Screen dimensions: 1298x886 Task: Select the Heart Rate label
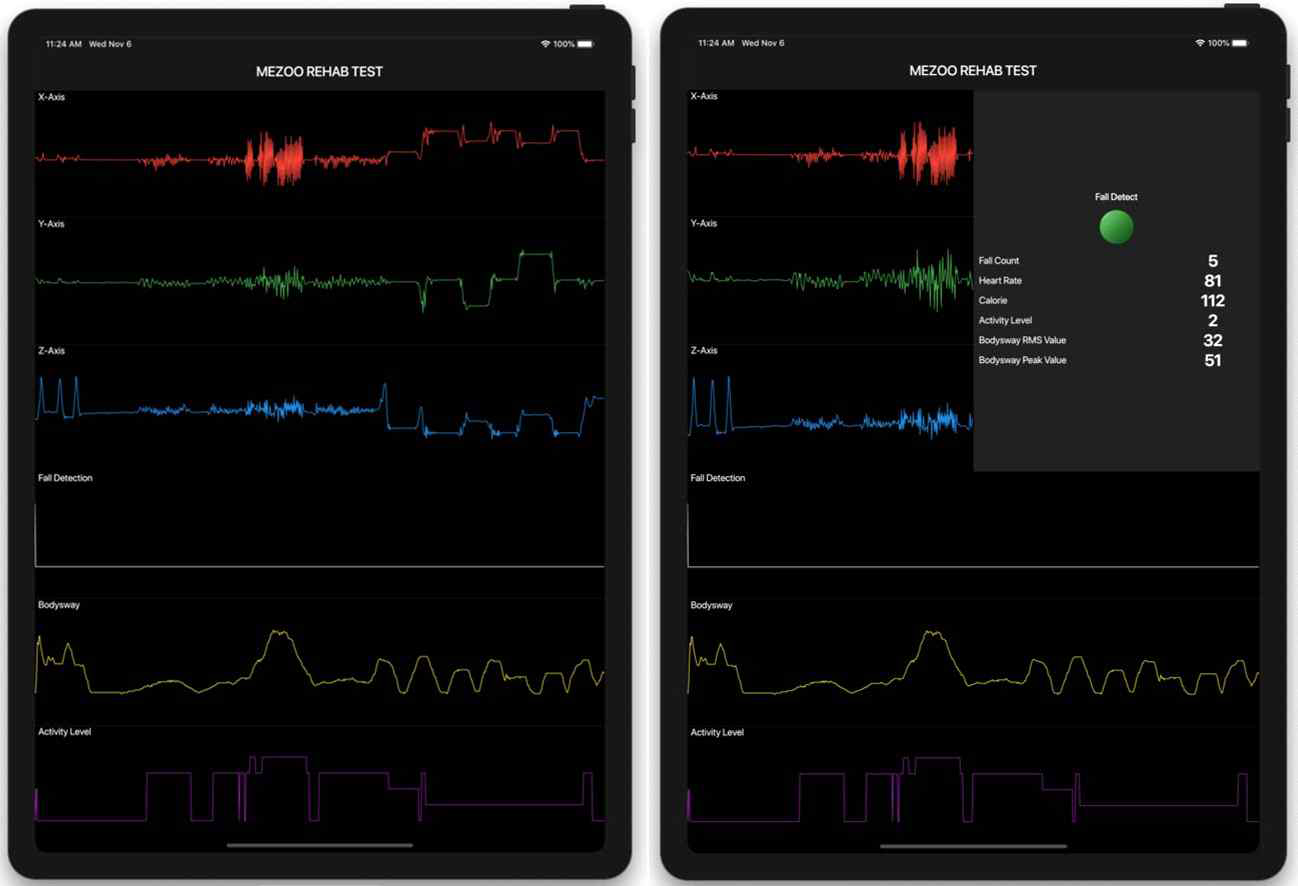pyautogui.click(x=1000, y=281)
